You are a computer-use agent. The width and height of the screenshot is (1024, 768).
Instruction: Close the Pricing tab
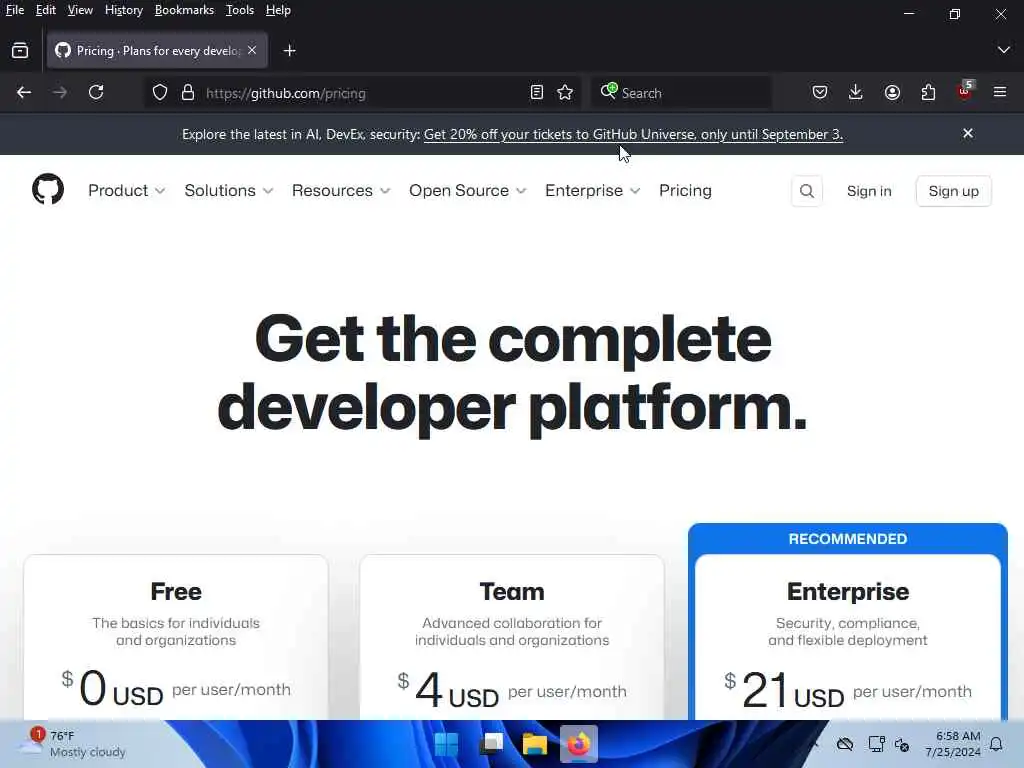click(x=252, y=50)
